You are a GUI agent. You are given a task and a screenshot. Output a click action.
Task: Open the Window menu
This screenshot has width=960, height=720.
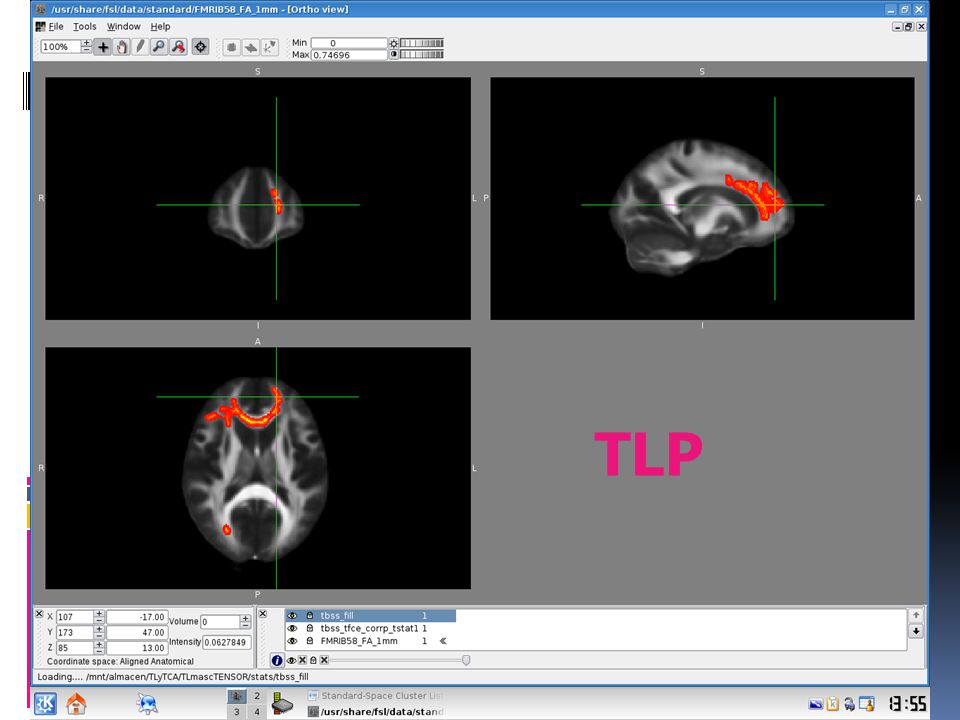(x=124, y=26)
